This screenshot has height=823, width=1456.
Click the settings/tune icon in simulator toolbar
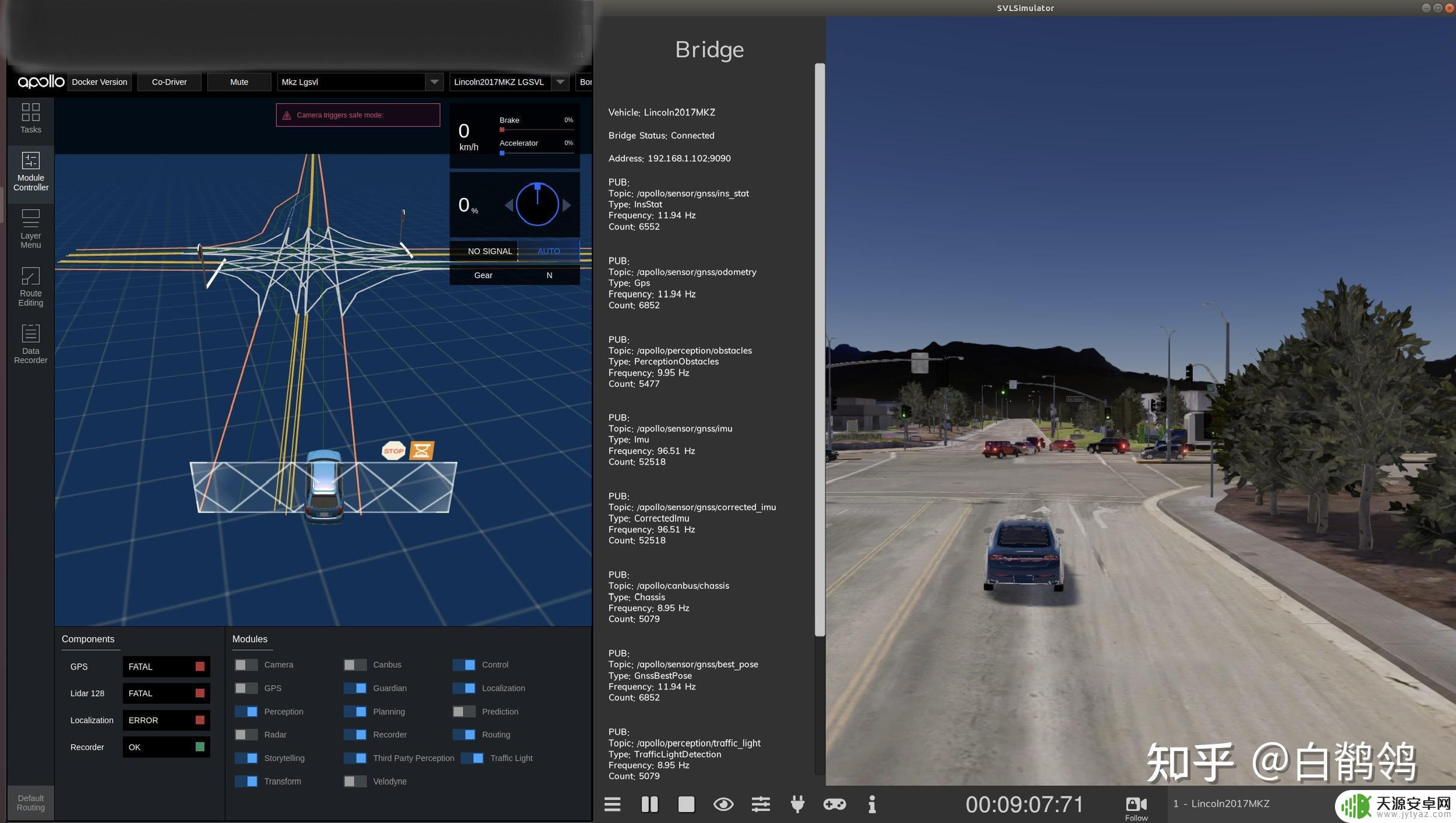(760, 803)
